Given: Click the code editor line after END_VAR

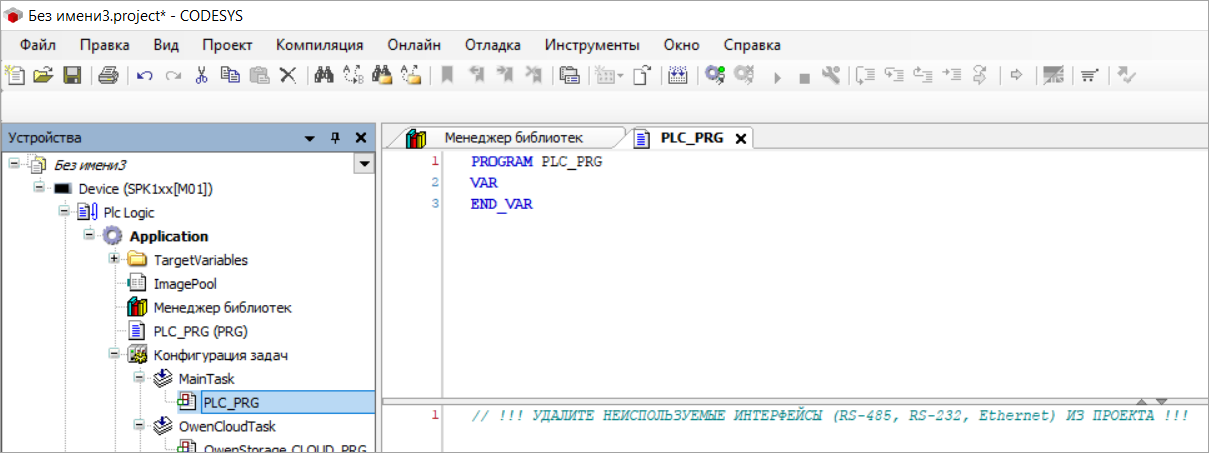Looking at the screenshot, I should [x=700, y=226].
